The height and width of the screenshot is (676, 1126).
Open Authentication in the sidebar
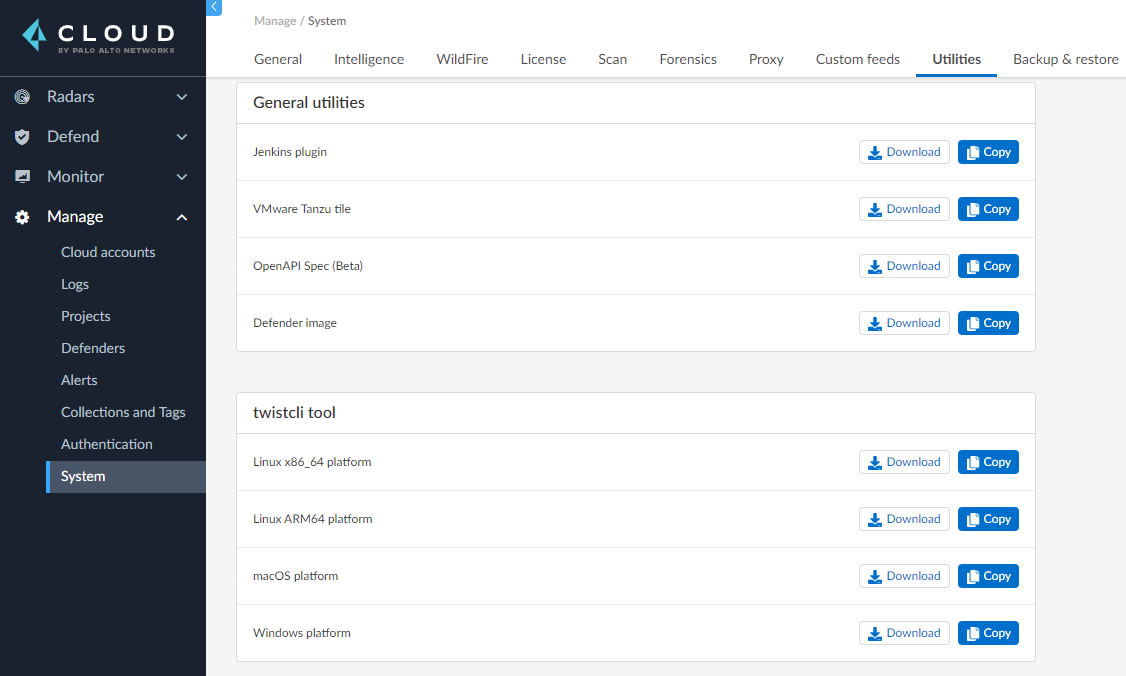[x=106, y=444]
